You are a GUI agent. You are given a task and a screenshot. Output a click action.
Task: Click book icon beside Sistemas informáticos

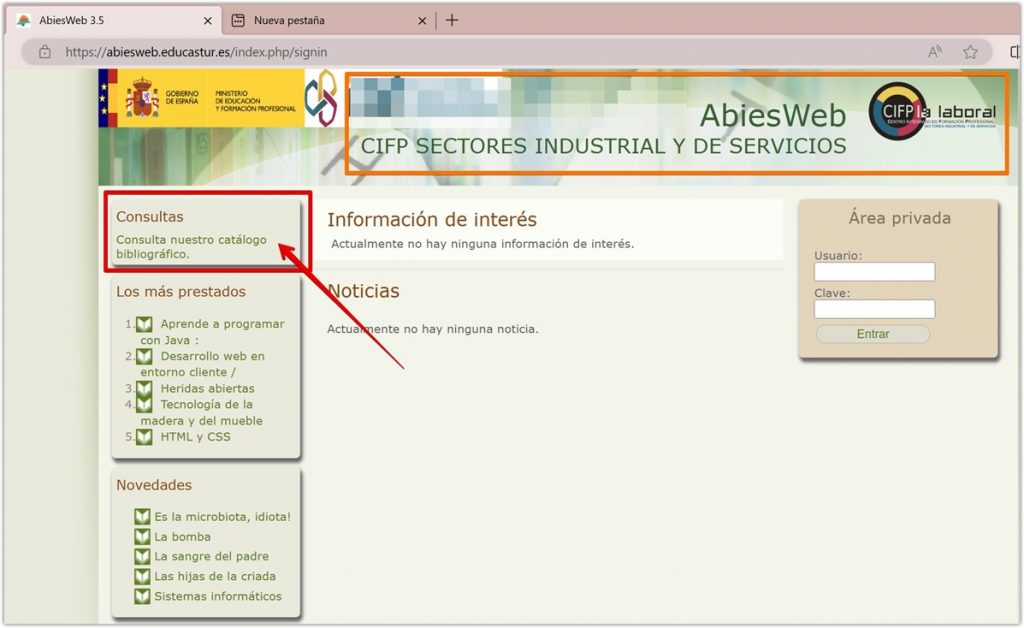click(142, 597)
